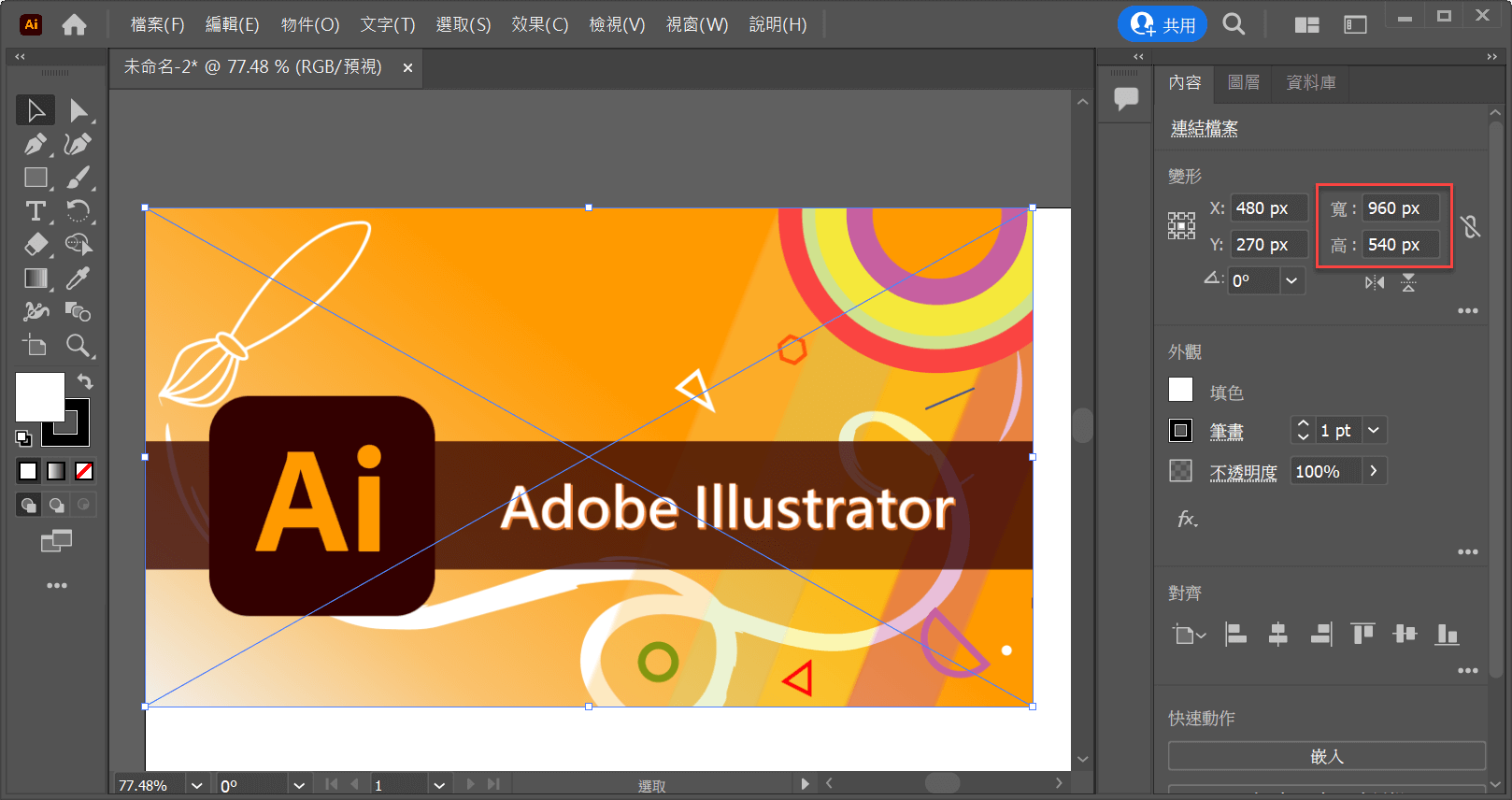Click the 共用 share button
This screenshot has width=1512, height=800.
(1163, 24)
